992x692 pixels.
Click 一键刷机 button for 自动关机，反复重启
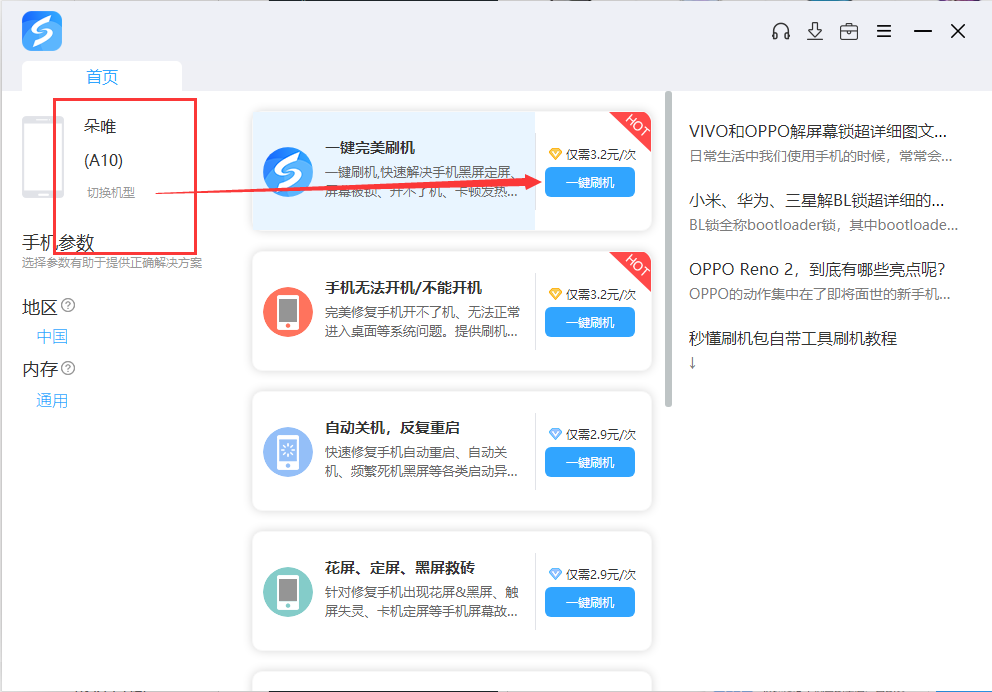click(x=590, y=462)
